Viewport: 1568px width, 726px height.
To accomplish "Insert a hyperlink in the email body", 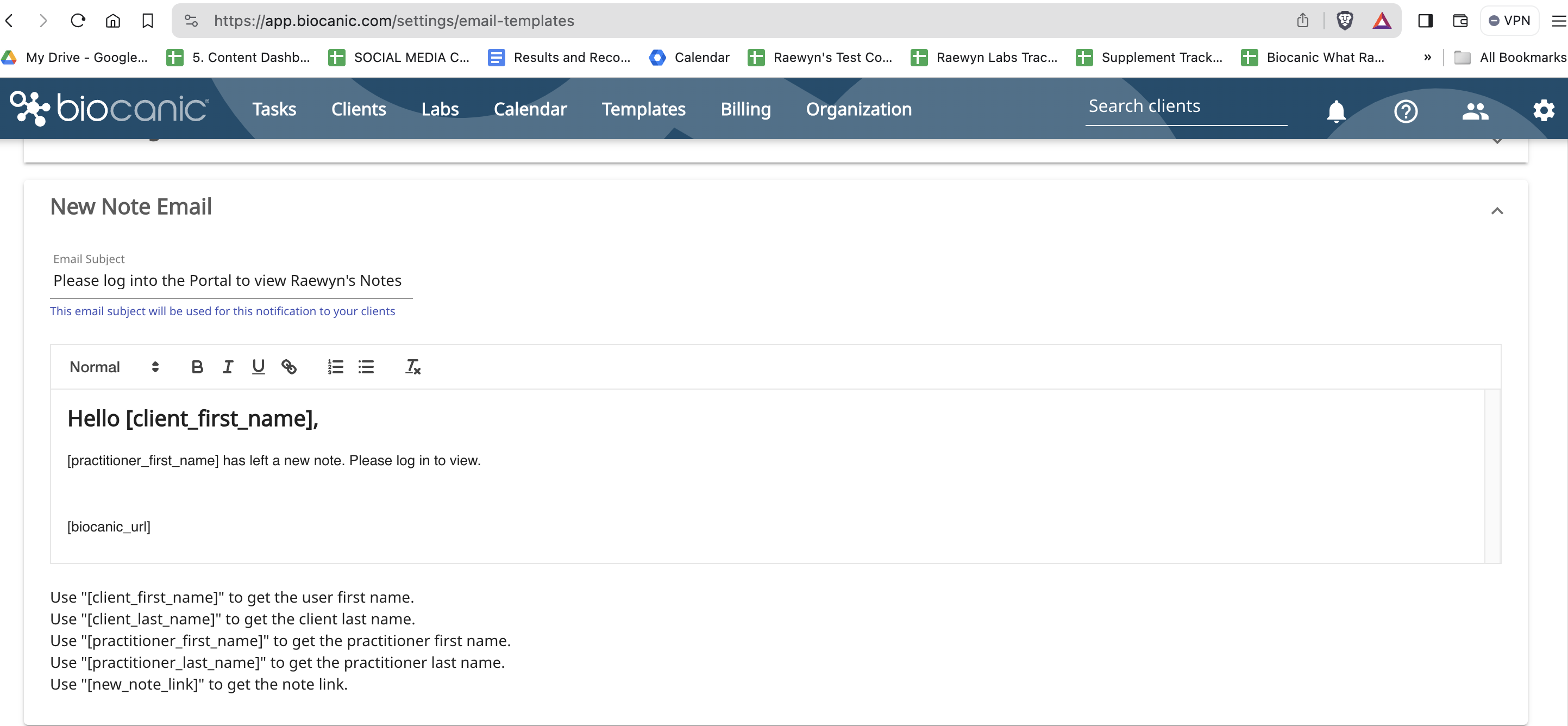I will click(289, 367).
